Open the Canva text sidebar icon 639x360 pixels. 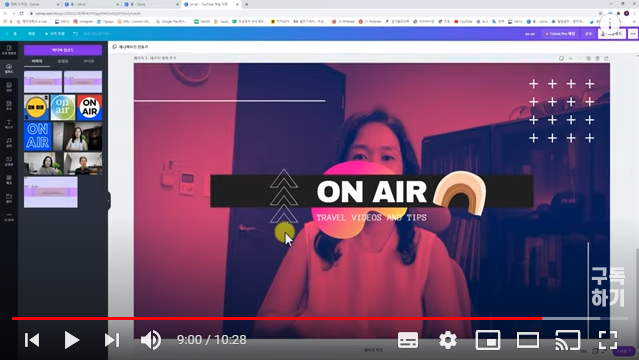(x=9, y=124)
